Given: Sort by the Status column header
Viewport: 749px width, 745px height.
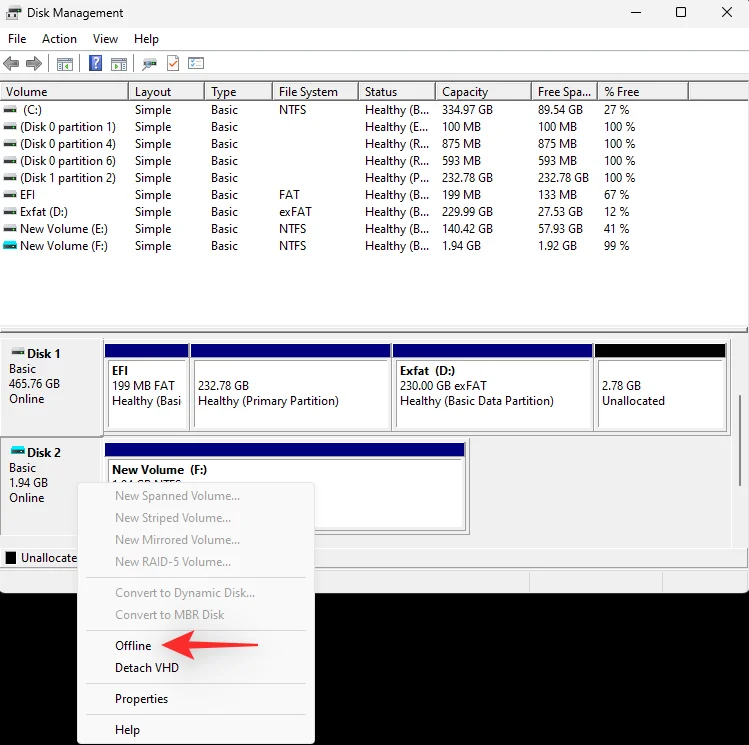Looking at the screenshot, I should (397, 92).
